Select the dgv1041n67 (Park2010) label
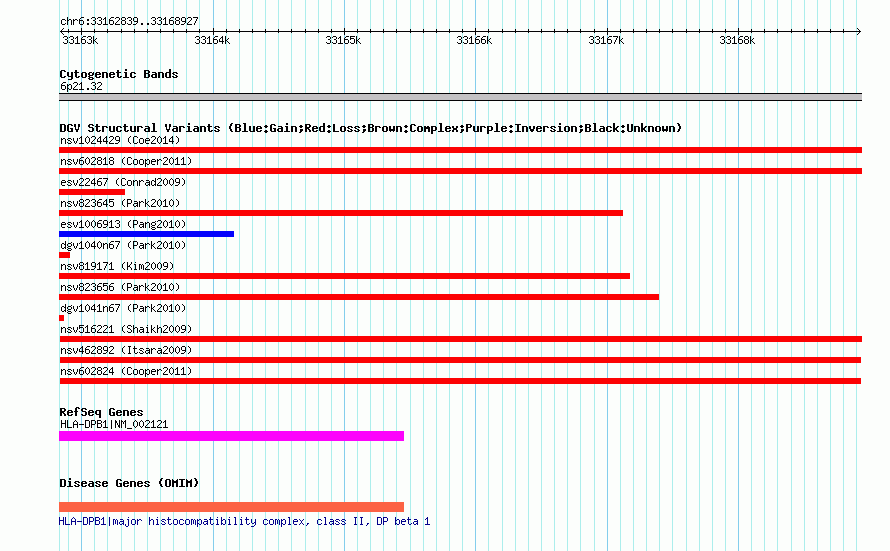Image resolution: width=890 pixels, height=551 pixels. pyautogui.click(x=123, y=308)
